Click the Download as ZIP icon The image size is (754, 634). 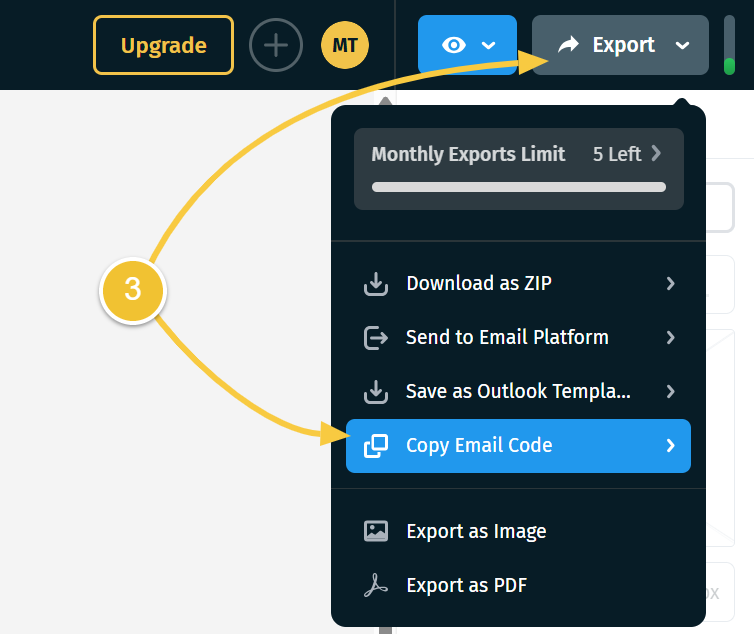coord(376,284)
